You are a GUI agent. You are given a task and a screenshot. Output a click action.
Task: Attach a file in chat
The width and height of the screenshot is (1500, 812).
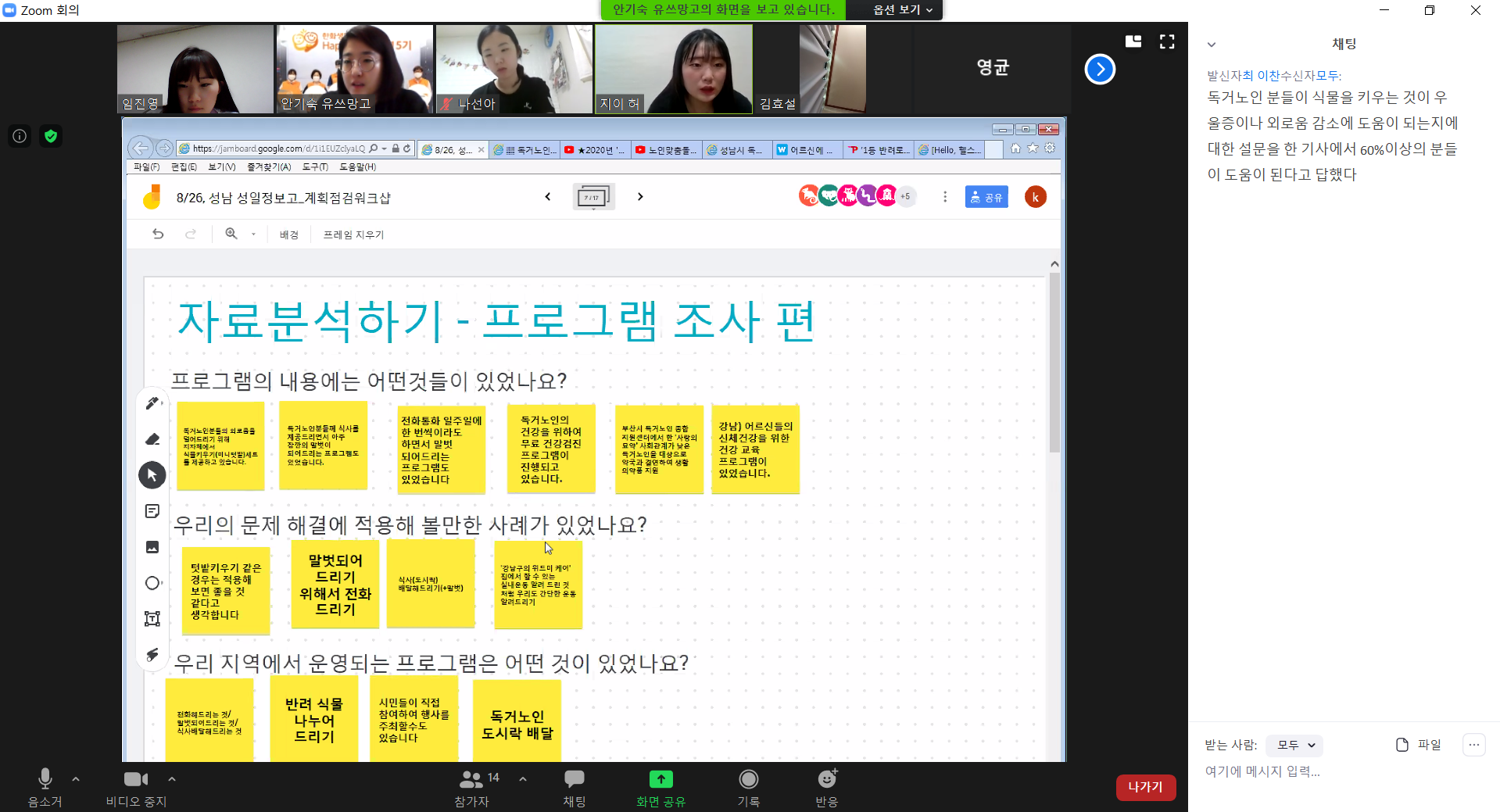1418,745
